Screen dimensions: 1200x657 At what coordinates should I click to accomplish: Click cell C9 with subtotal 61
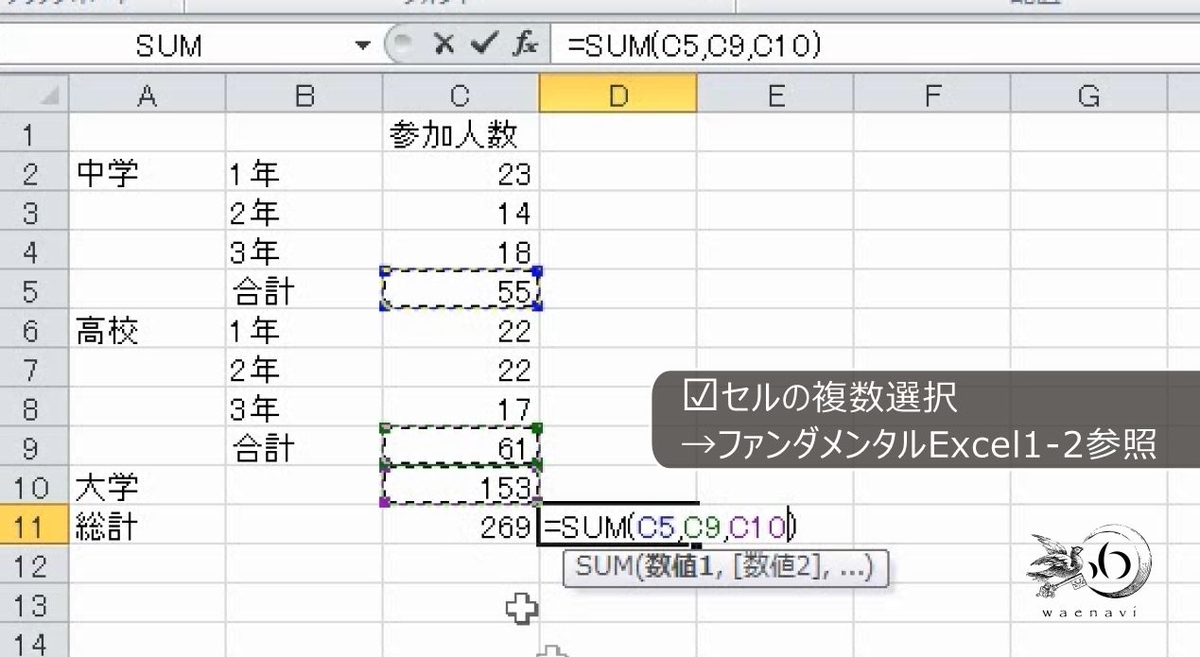[460, 448]
